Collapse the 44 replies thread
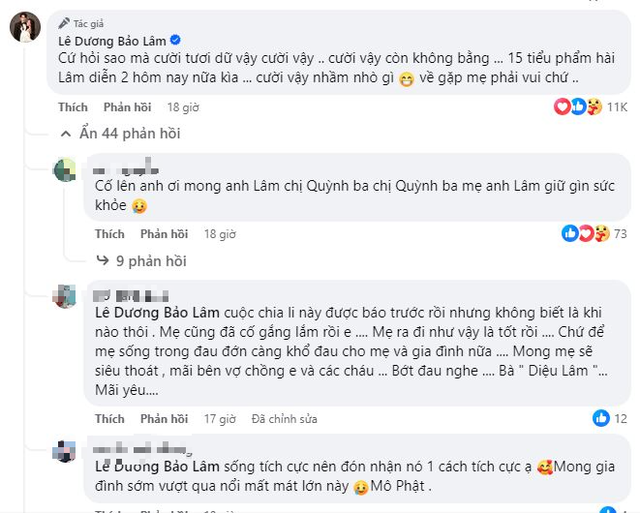 tap(120, 133)
